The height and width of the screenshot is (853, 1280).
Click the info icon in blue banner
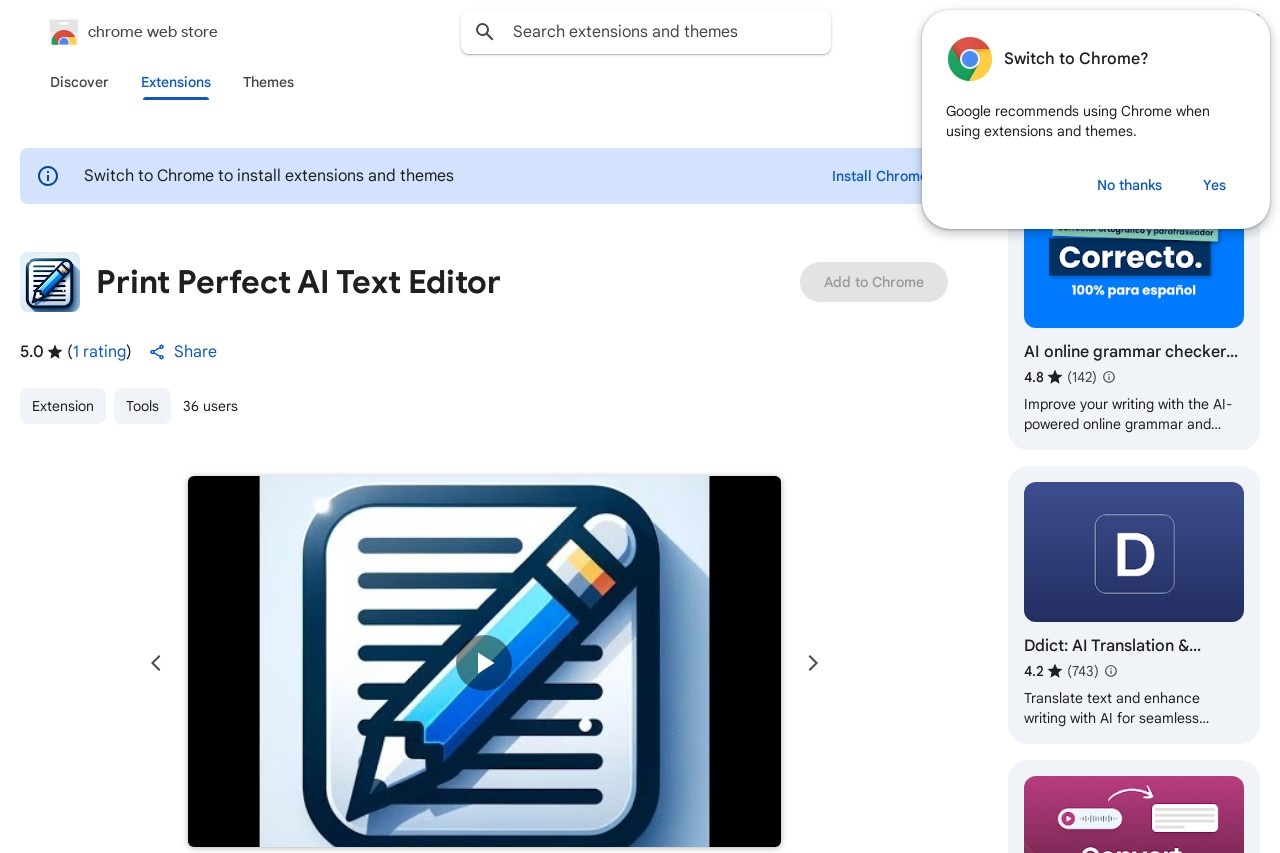coord(48,176)
